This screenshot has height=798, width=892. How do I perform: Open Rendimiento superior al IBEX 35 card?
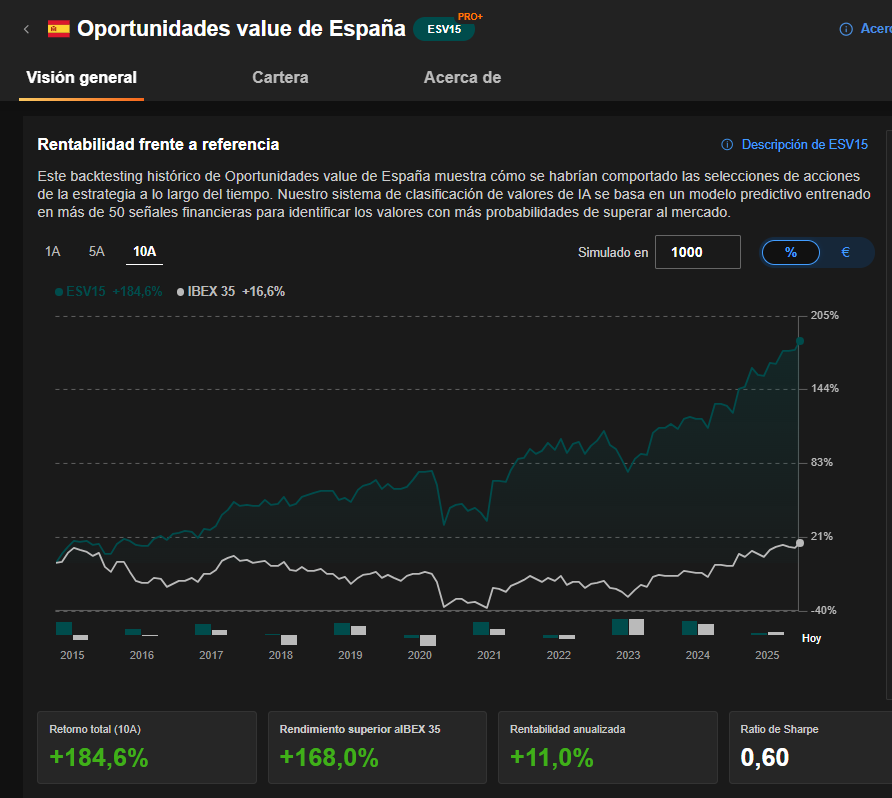(x=377, y=747)
